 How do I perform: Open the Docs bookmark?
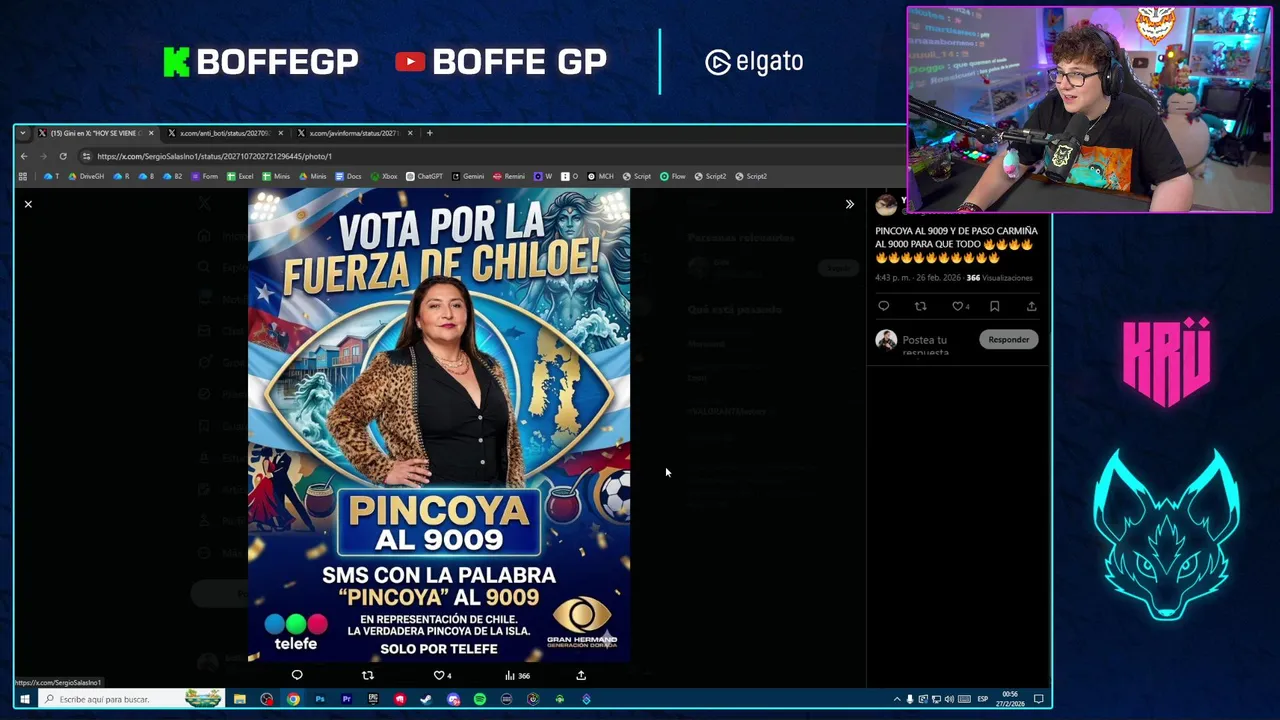(348, 176)
